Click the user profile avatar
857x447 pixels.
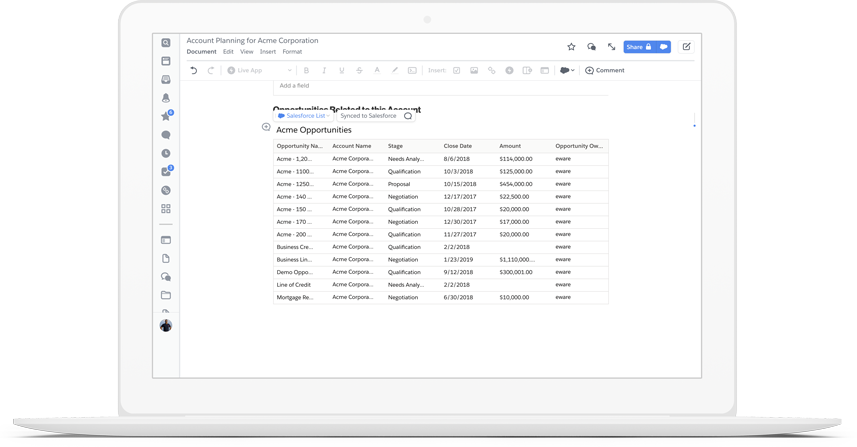point(166,326)
